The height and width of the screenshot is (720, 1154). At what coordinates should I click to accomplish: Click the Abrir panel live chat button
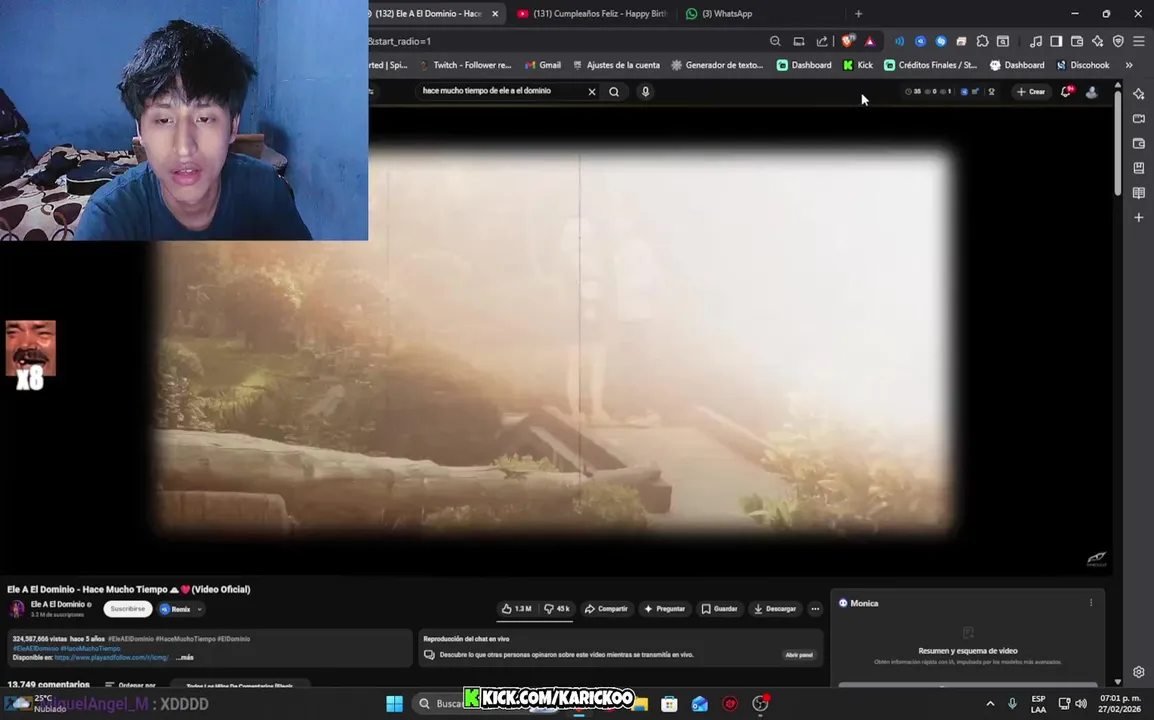[x=799, y=654]
